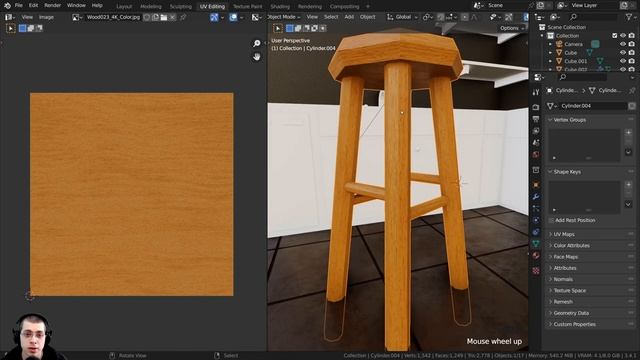Switch to the Layout workspace tab
The width and height of the screenshot is (640, 360).
124,7
